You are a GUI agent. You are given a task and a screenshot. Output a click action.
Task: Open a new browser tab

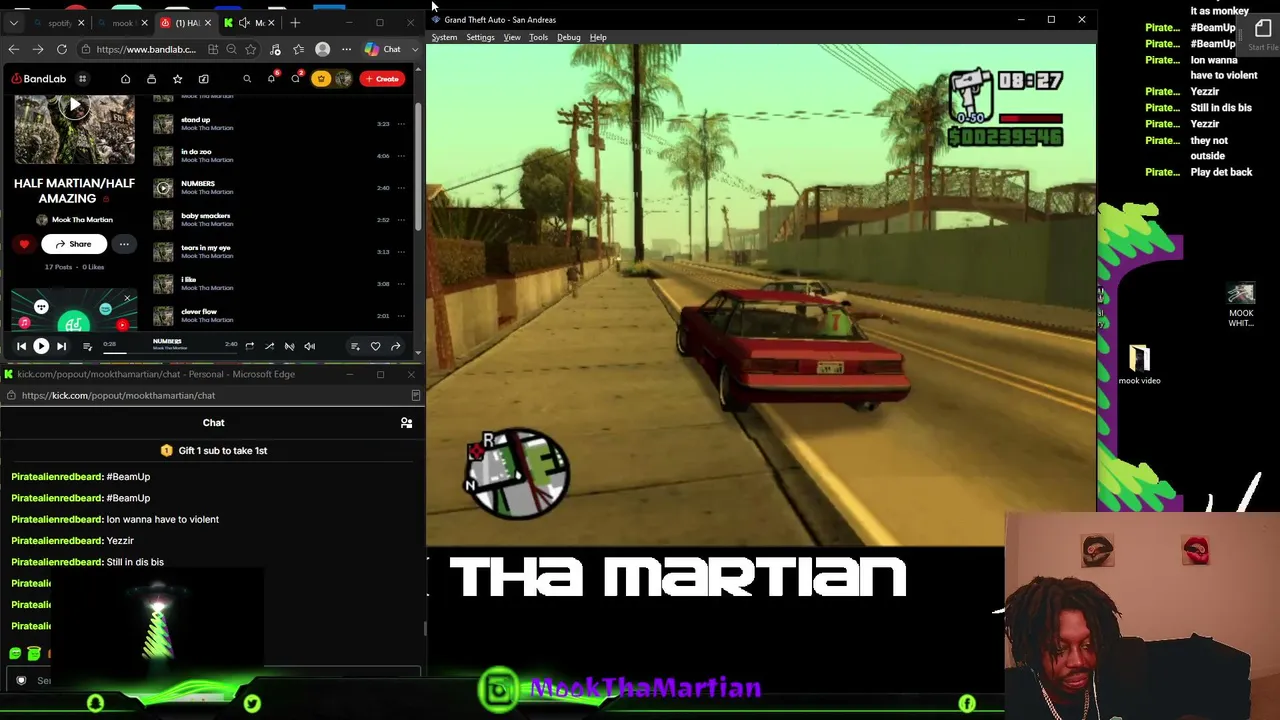(x=295, y=23)
